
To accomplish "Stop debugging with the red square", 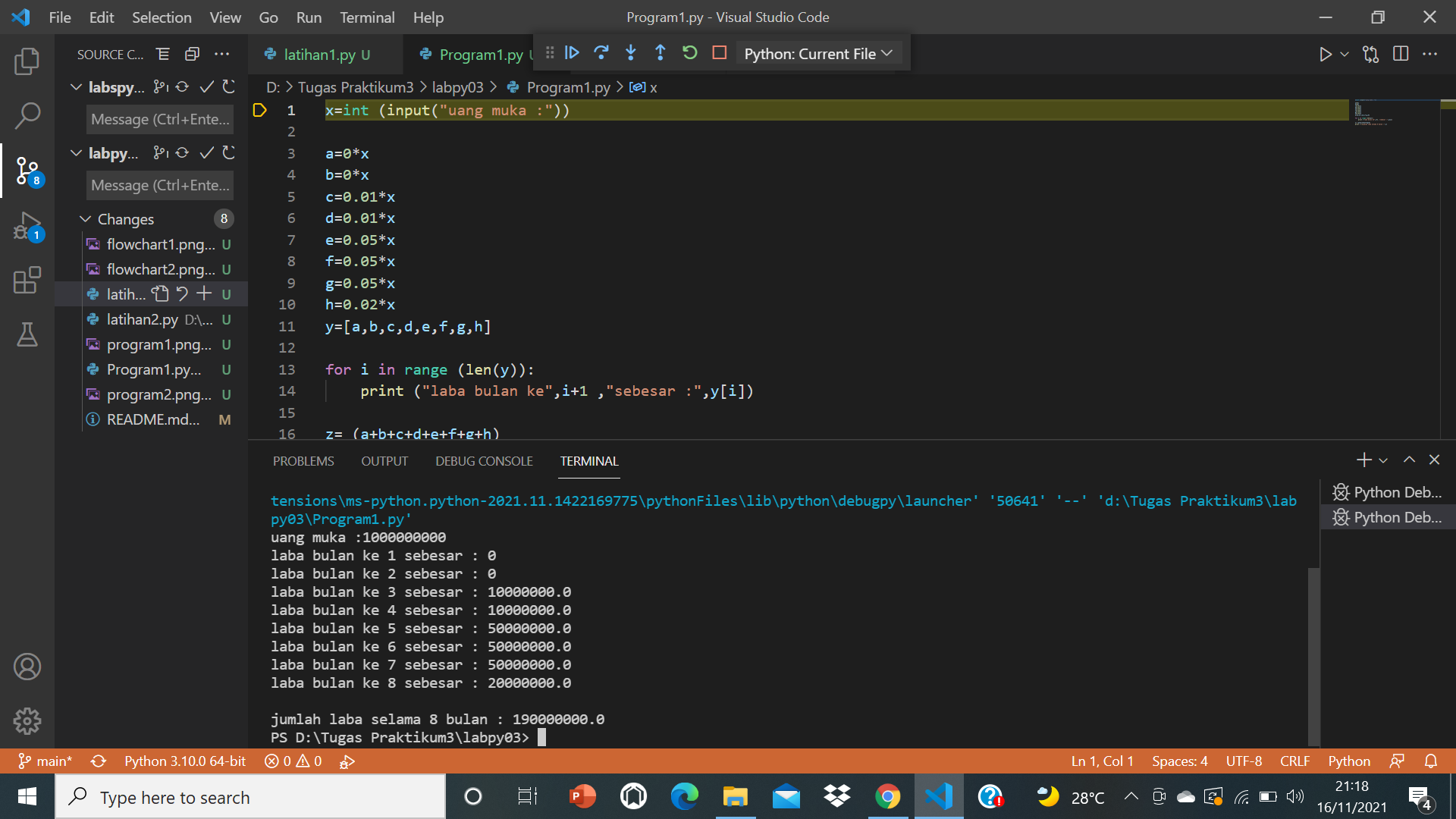I will tap(719, 53).
